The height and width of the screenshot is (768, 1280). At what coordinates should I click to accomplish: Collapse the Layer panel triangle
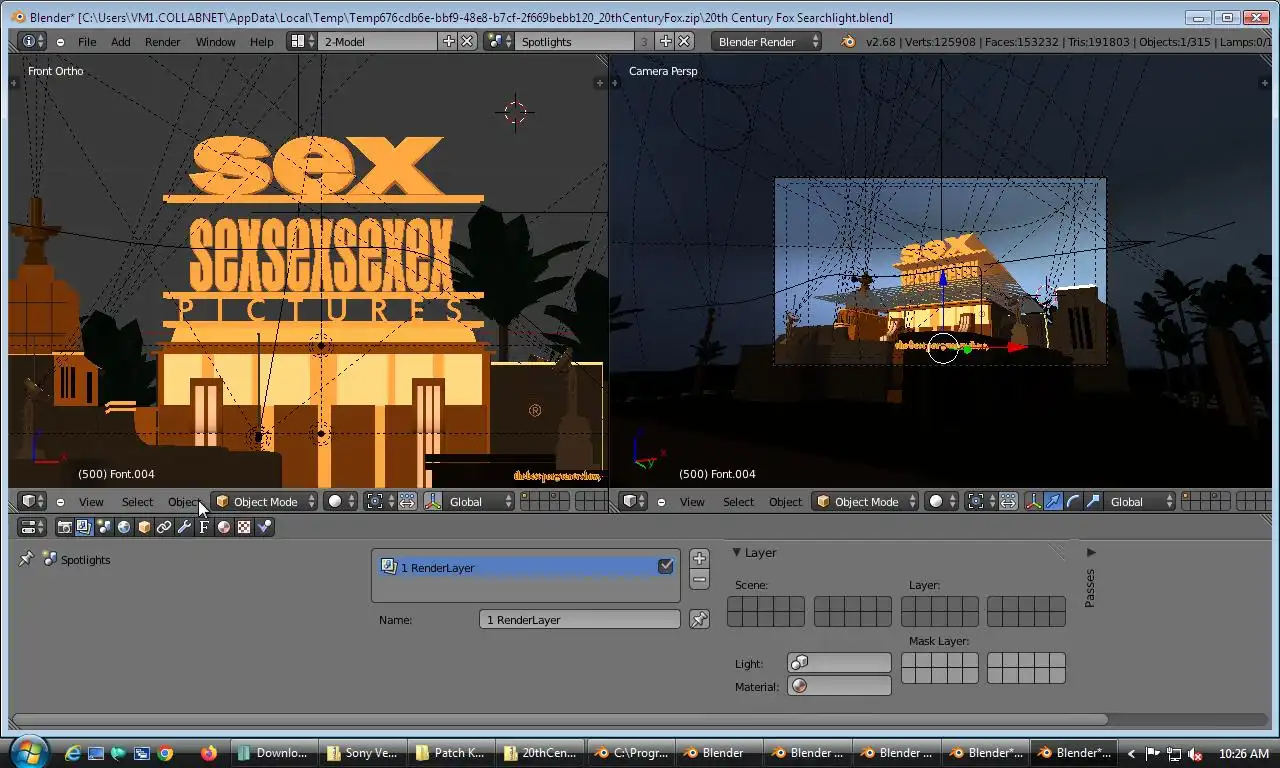click(736, 552)
